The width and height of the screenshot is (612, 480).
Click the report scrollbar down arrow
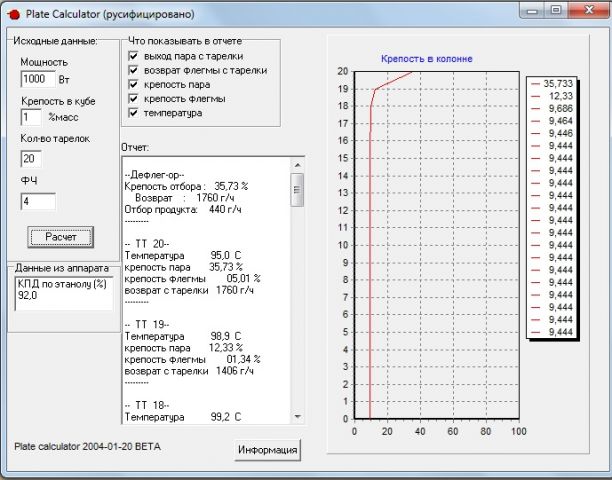tap(297, 415)
